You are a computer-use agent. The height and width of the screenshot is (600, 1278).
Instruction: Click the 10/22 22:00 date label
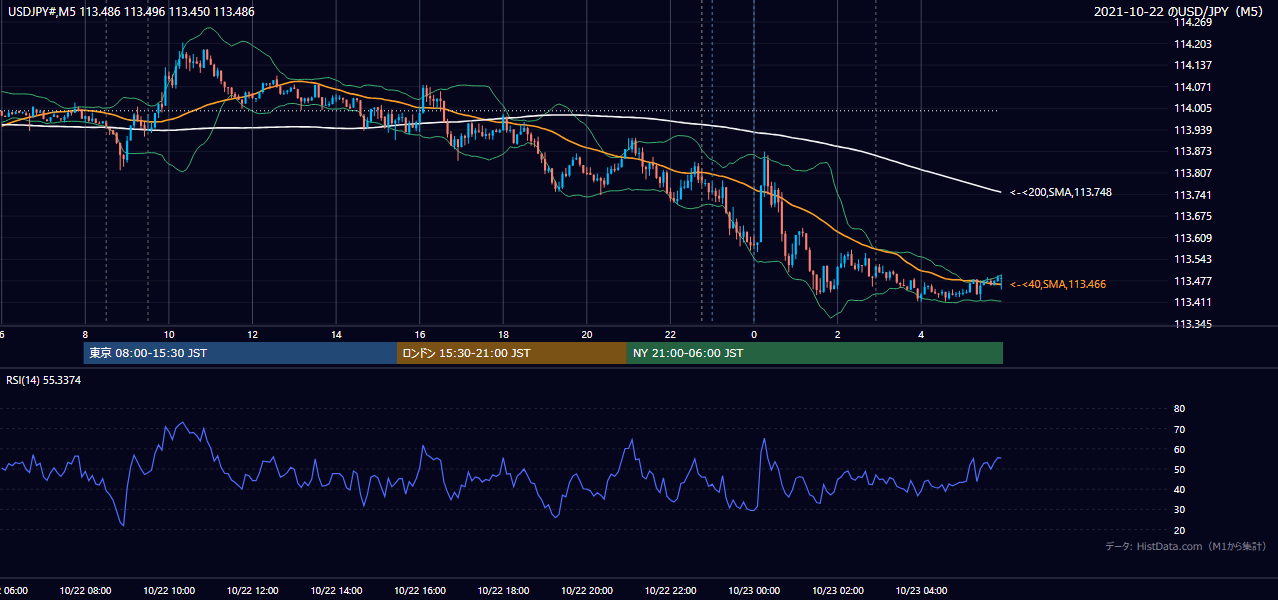tap(670, 591)
